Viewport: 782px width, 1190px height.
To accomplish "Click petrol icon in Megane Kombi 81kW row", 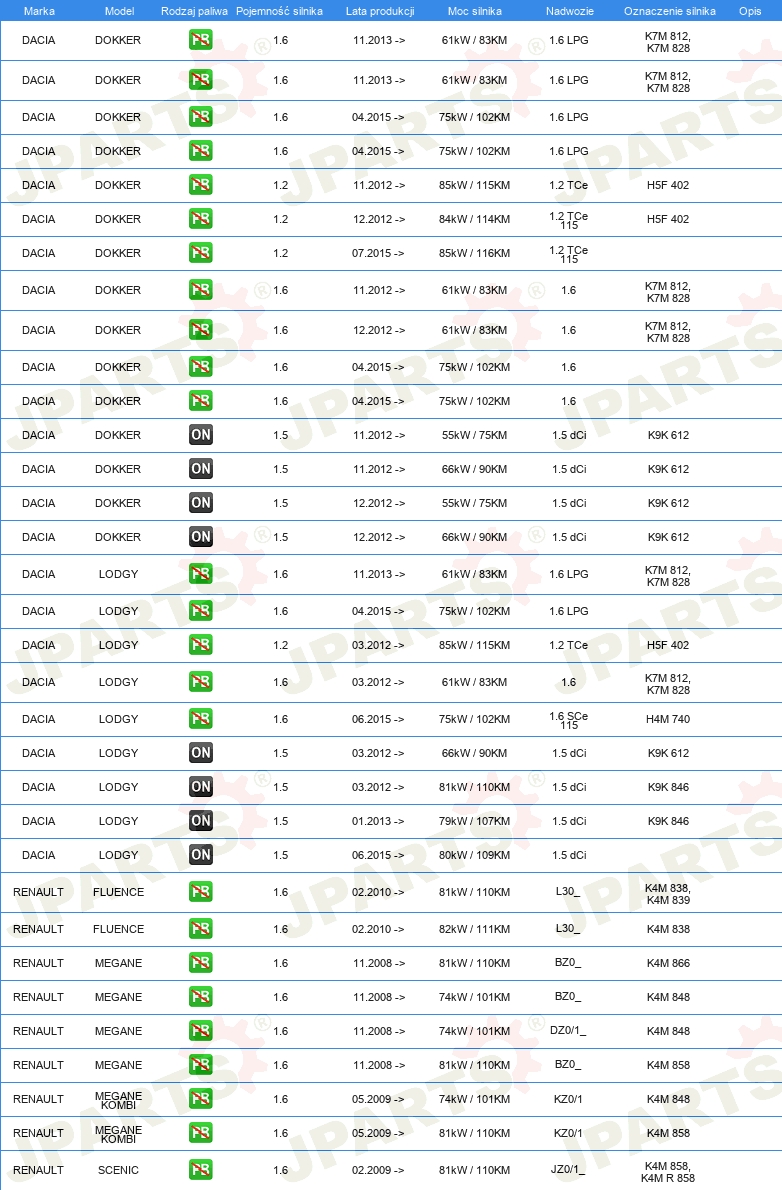I will pos(200,1133).
